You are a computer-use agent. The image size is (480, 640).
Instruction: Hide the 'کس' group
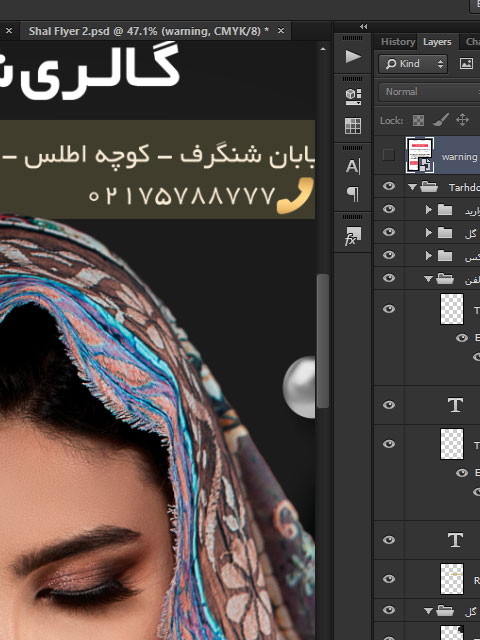[x=389, y=255]
